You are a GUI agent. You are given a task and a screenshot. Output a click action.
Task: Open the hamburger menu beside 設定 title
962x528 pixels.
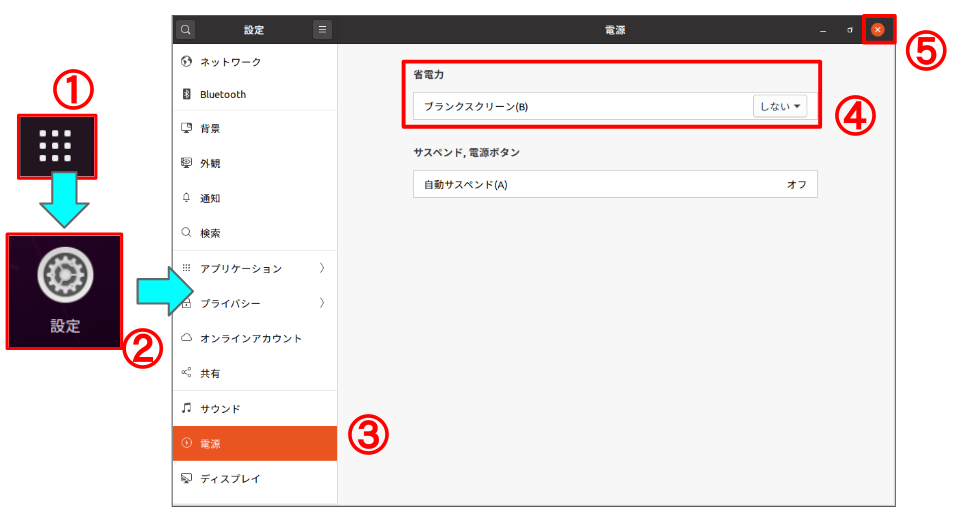coord(322,30)
